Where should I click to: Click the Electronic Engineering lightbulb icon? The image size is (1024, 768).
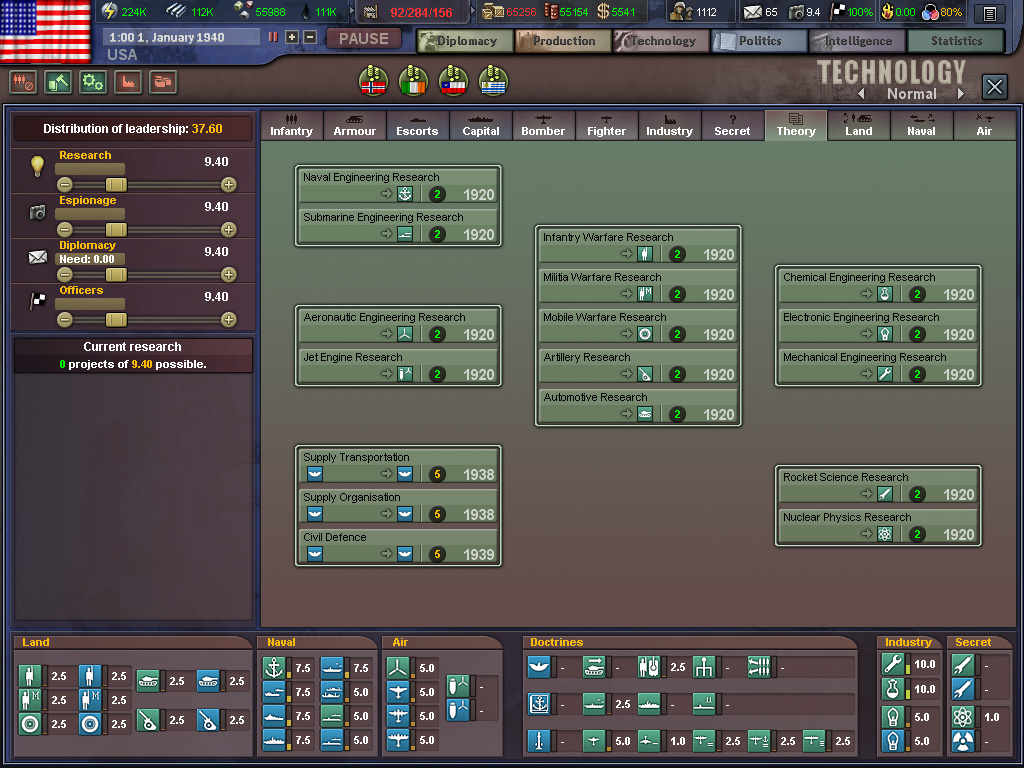884,334
